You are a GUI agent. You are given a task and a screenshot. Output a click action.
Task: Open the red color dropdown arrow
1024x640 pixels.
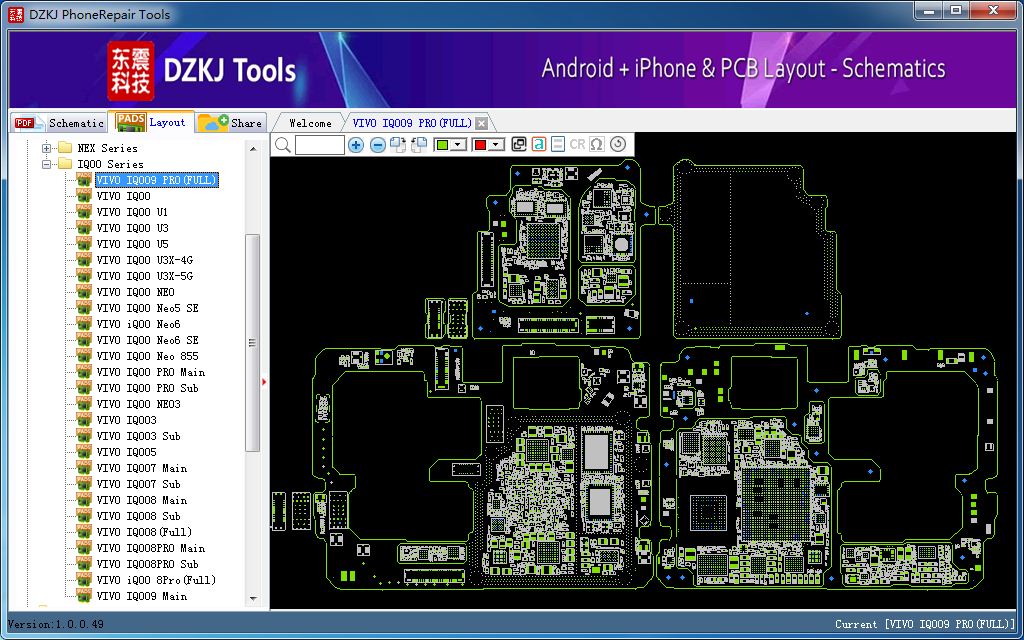(497, 145)
